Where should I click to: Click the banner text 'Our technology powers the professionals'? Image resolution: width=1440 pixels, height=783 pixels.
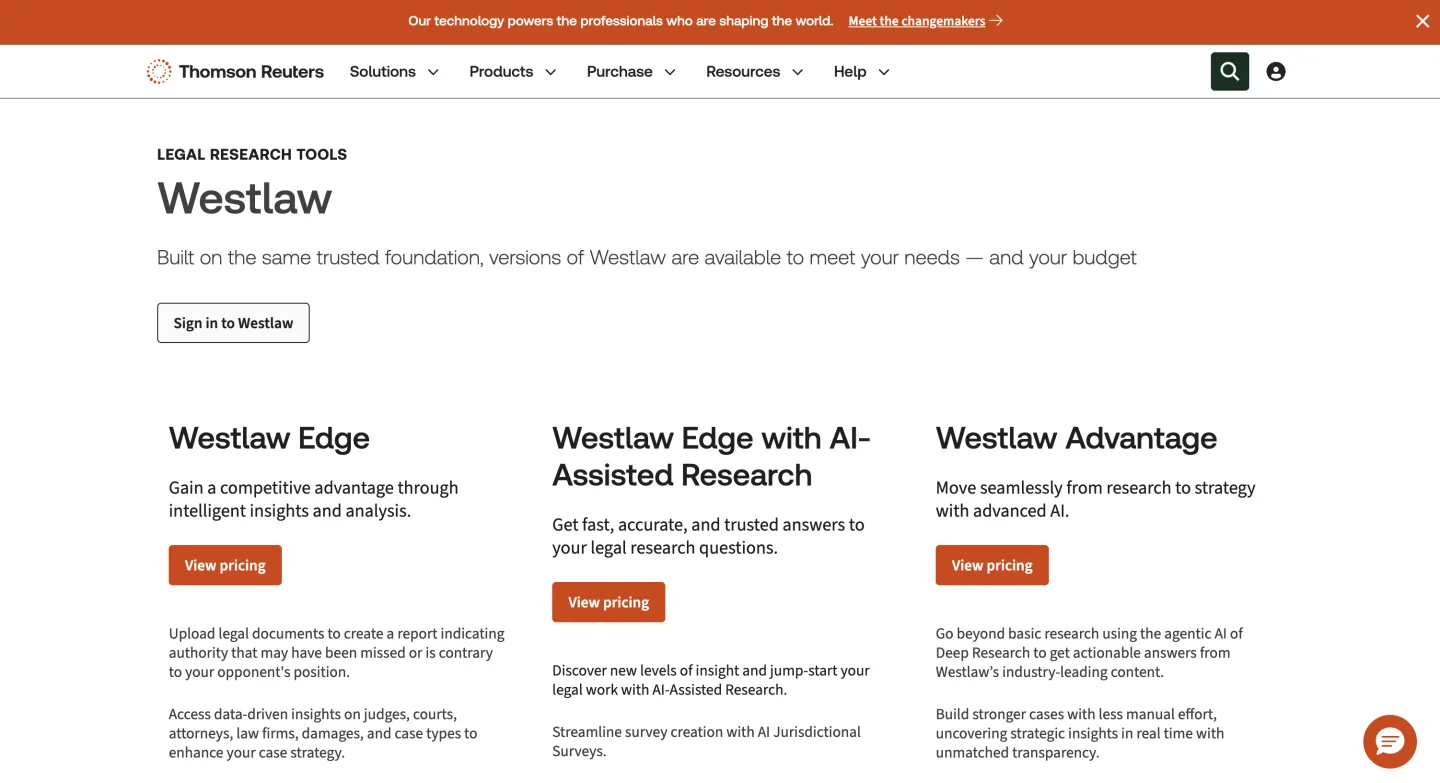point(620,21)
